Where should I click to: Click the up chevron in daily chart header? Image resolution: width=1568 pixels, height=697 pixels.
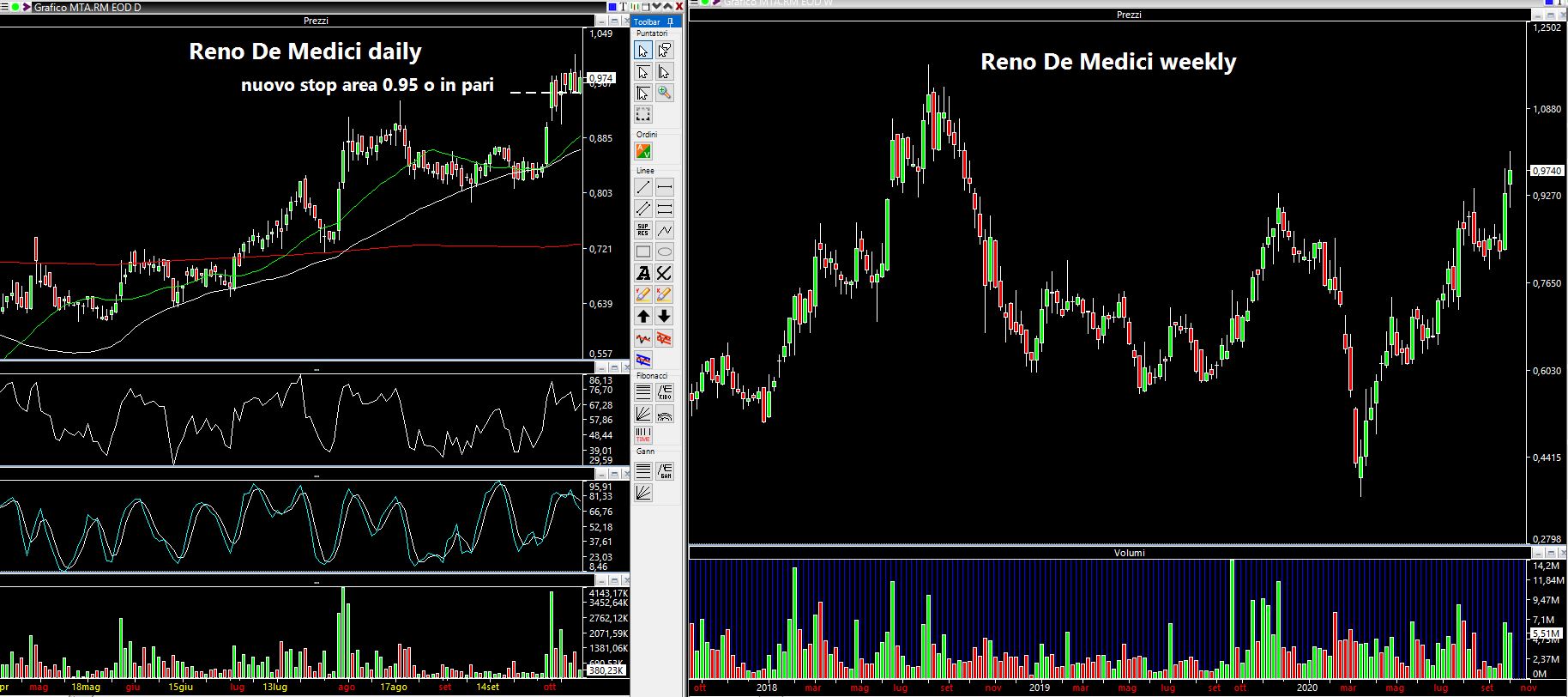[667, 6]
